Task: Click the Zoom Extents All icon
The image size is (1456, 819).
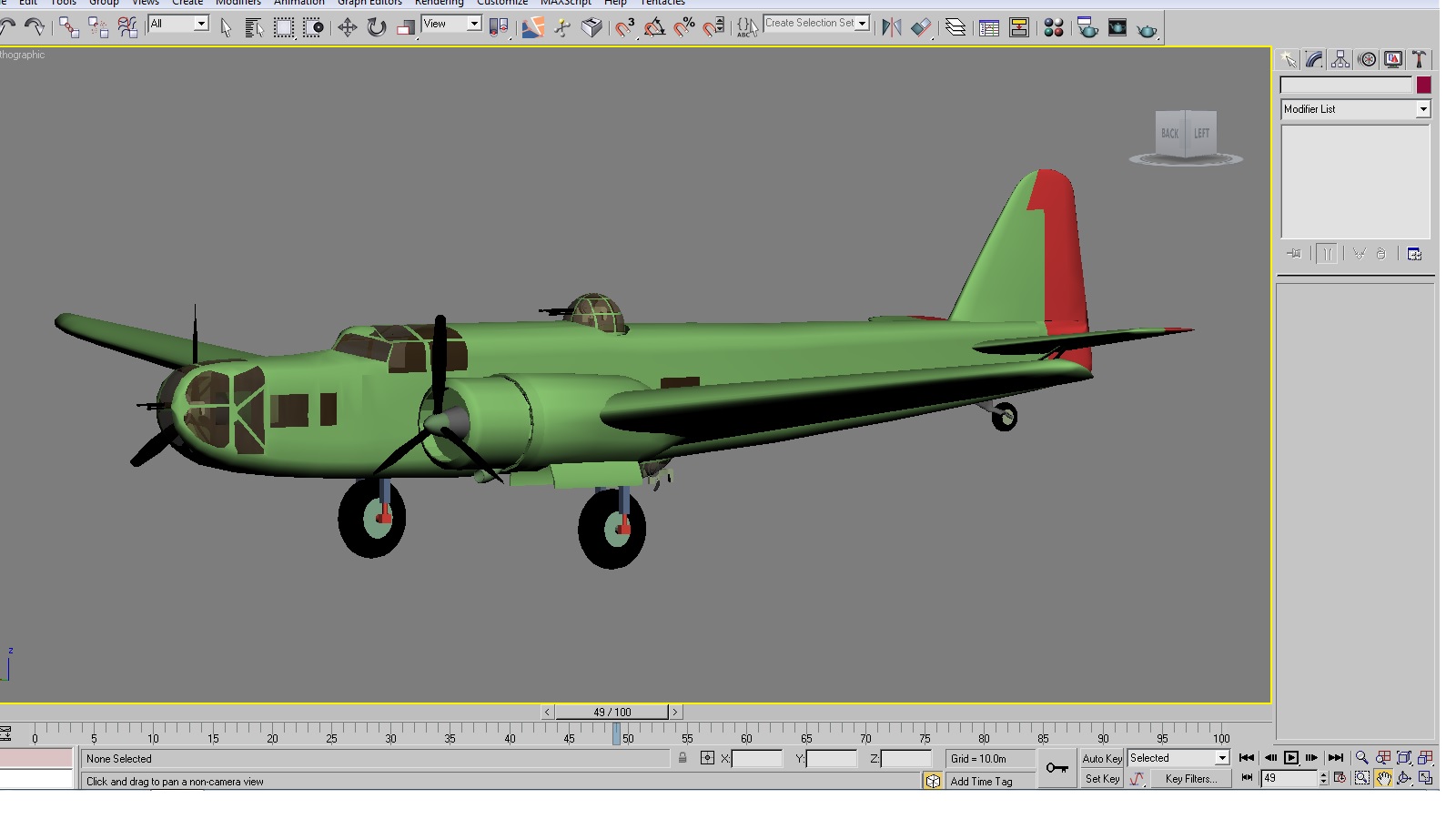Action: pyautogui.click(x=1426, y=757)
